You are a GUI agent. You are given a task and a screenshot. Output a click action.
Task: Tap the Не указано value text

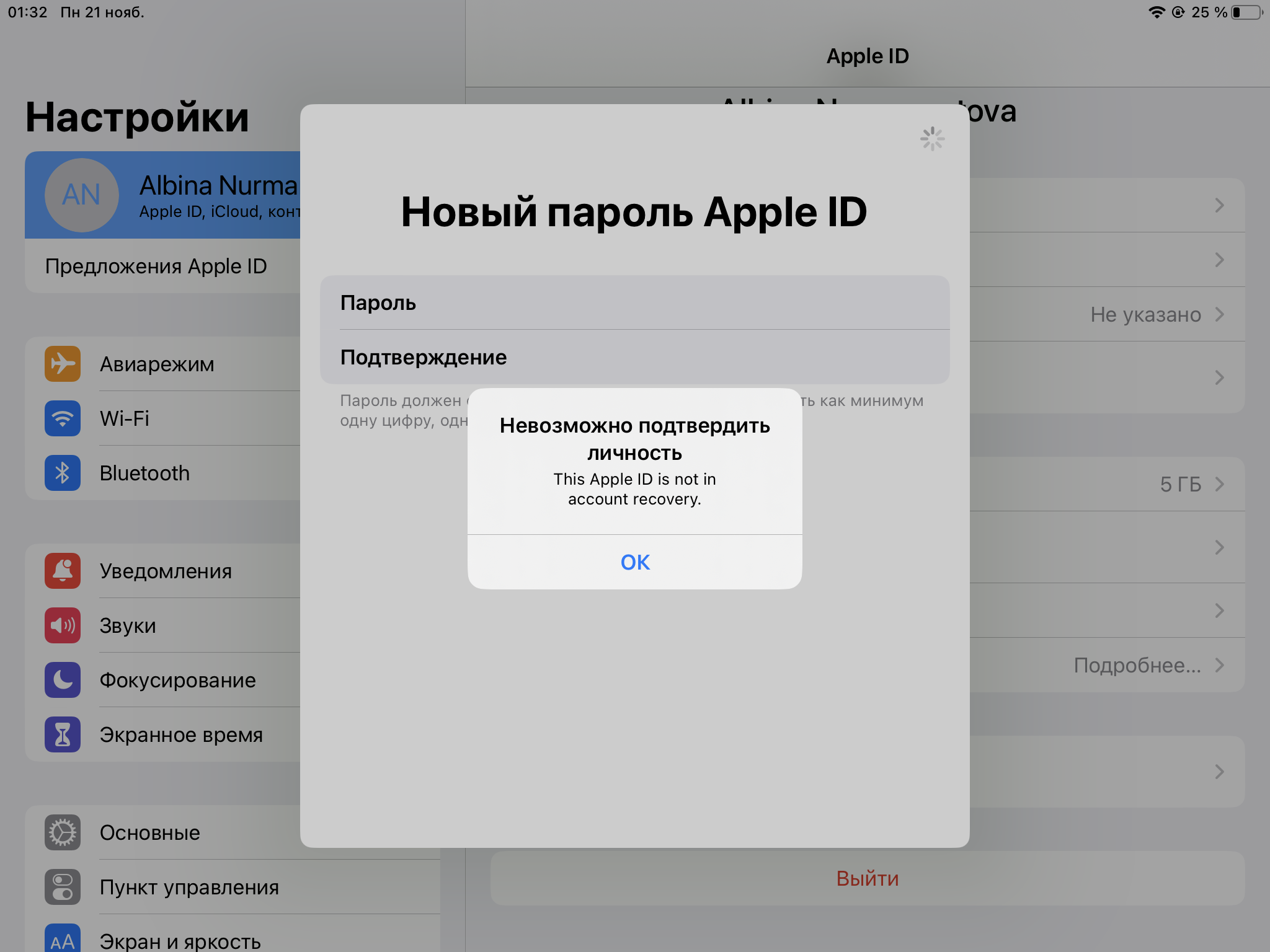point(1146,314)
